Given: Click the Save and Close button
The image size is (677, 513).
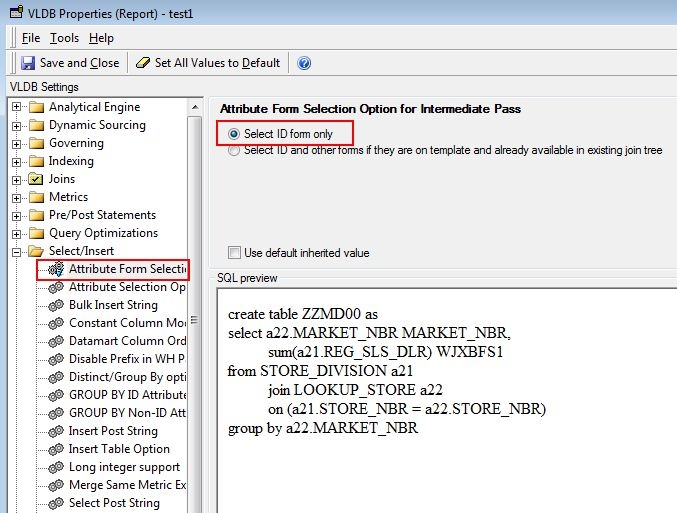Looking at the screenshot, I should tap(70, 63).
